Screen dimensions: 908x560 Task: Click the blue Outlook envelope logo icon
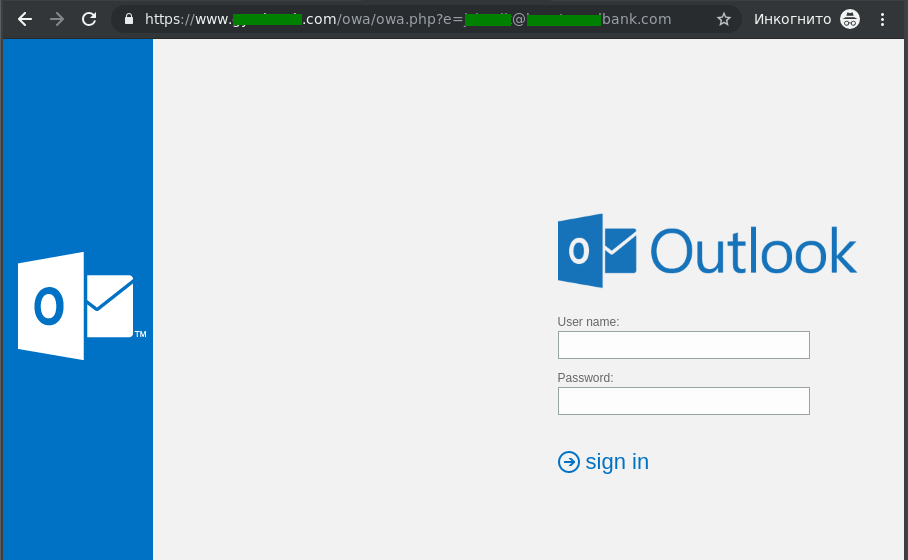597,251
